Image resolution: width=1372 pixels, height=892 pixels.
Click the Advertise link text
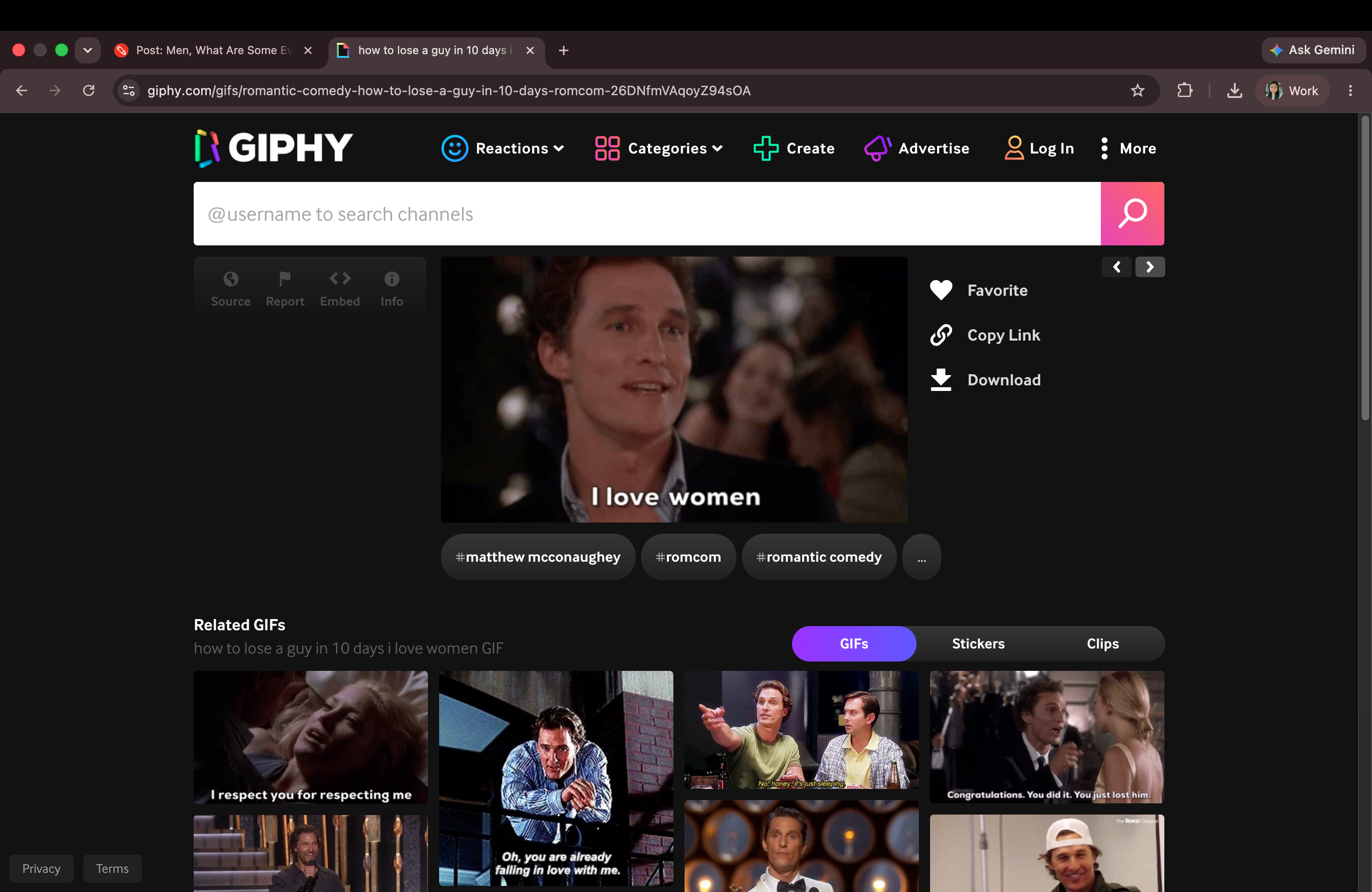coord(933,148)
